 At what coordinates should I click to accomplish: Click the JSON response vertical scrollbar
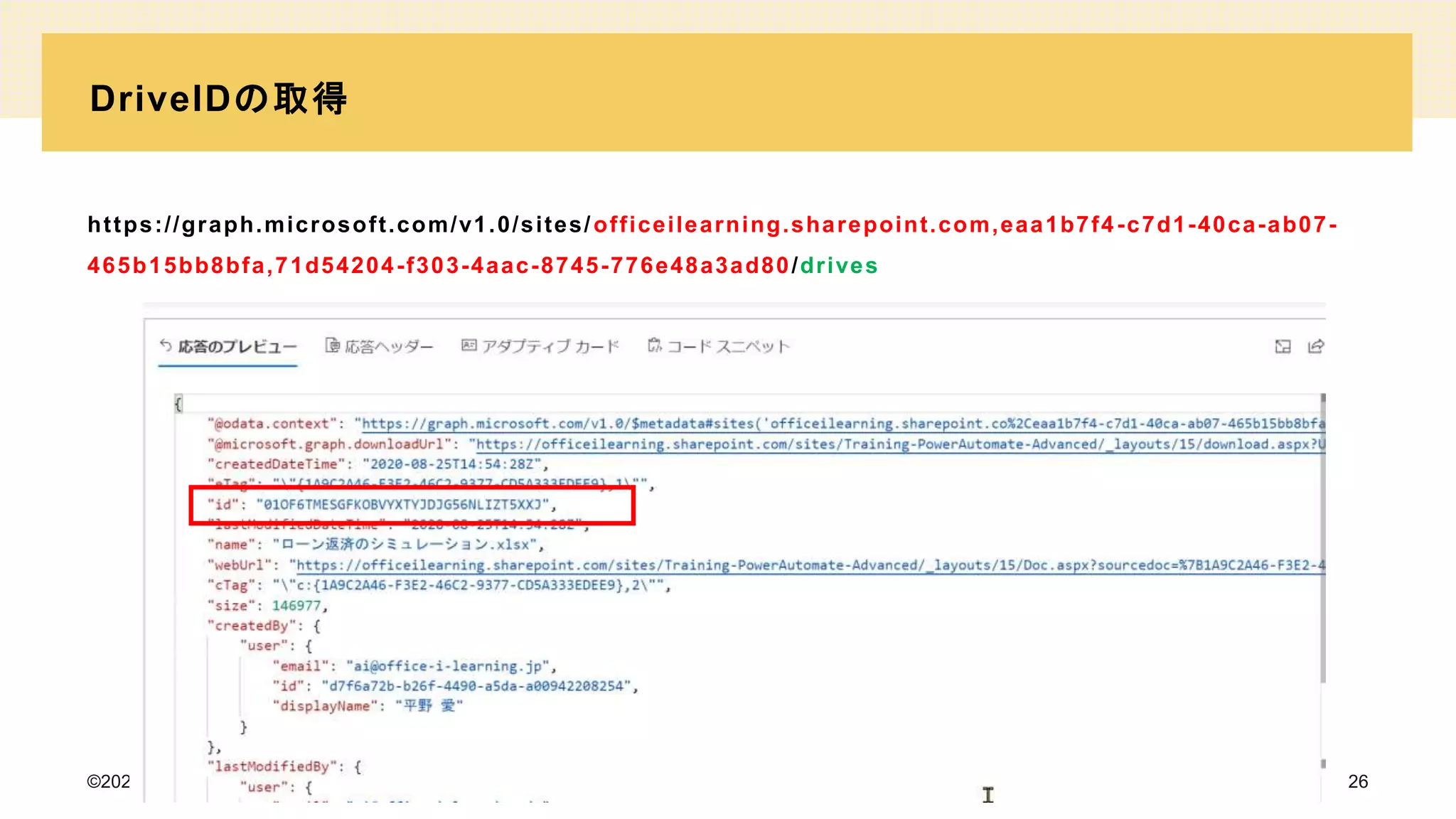tap(1323, 538)
